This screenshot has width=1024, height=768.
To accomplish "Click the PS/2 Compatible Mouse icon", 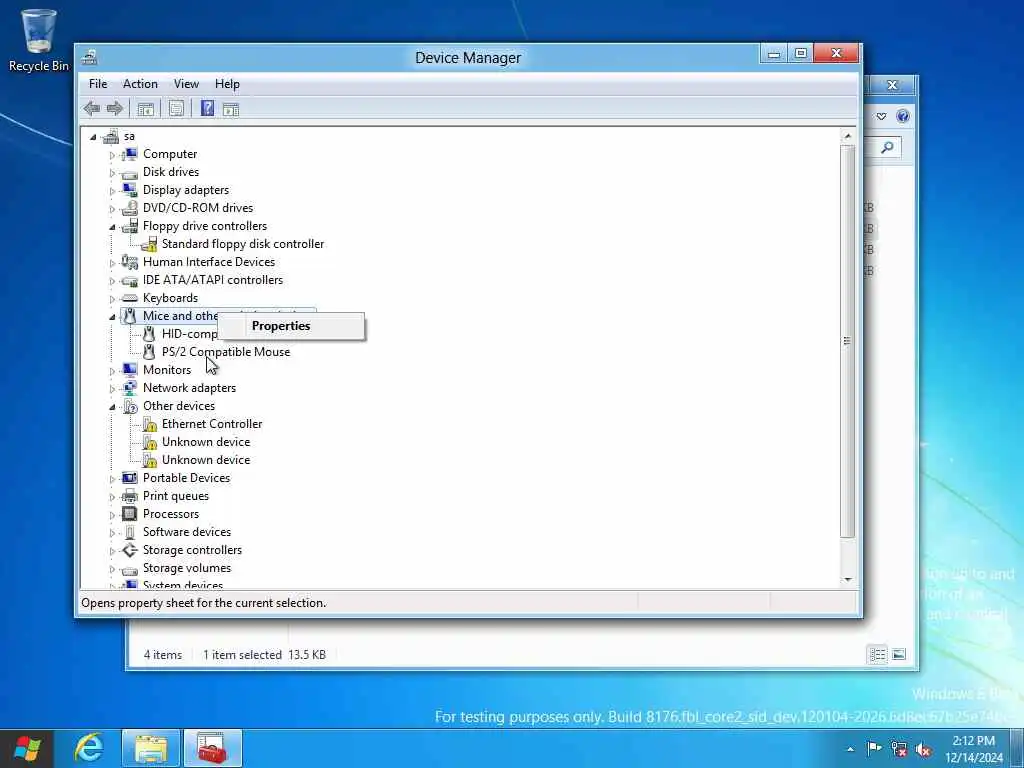I will click(149, 352).
